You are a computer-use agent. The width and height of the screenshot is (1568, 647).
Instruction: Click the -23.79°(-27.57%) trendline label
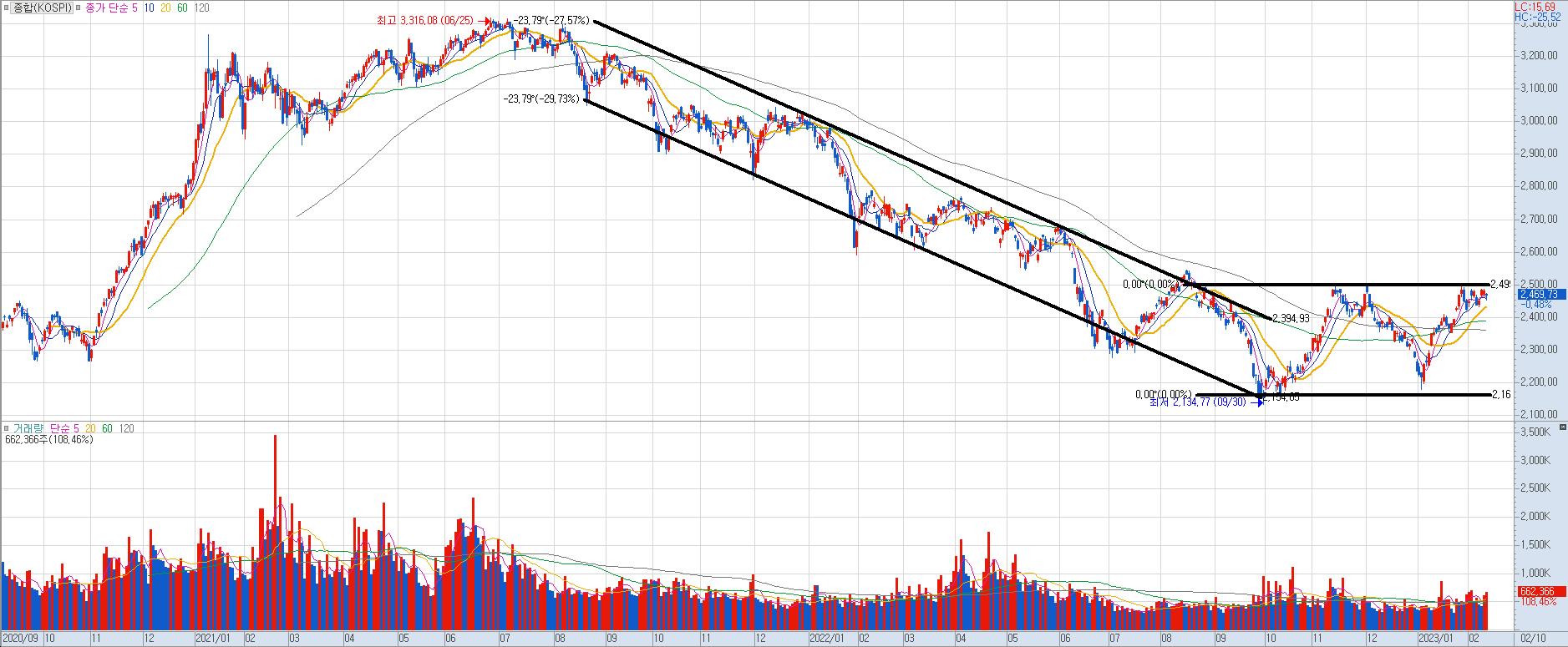point(551,21)
